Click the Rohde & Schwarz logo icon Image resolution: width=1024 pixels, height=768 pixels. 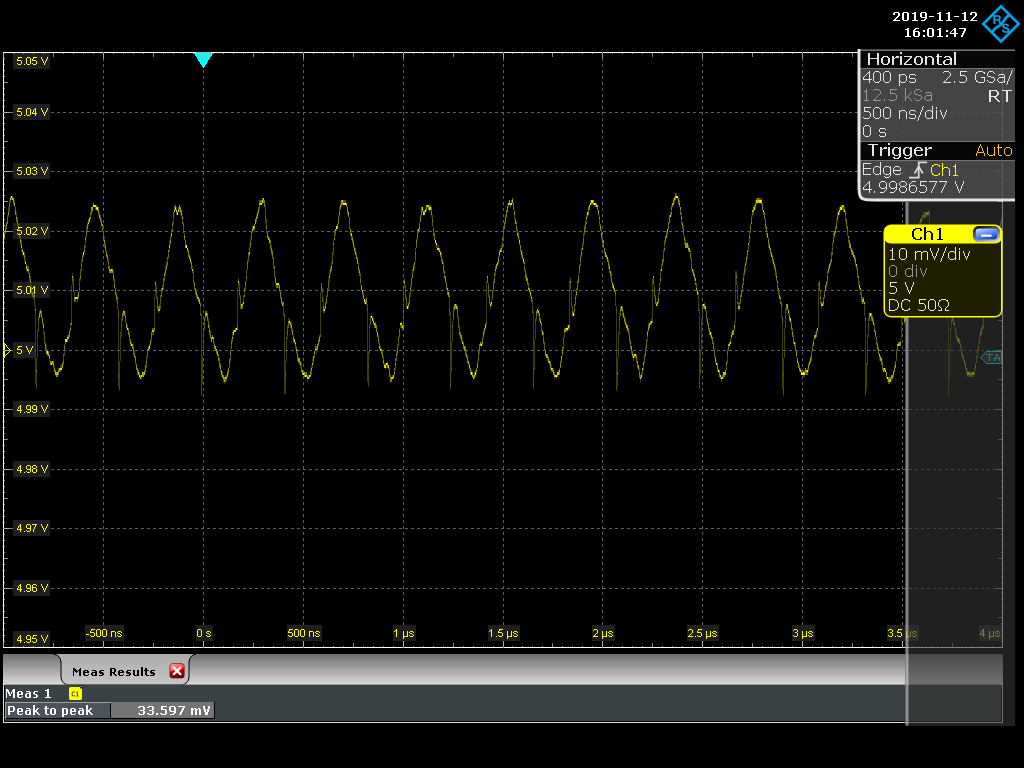pos(1000,24)
